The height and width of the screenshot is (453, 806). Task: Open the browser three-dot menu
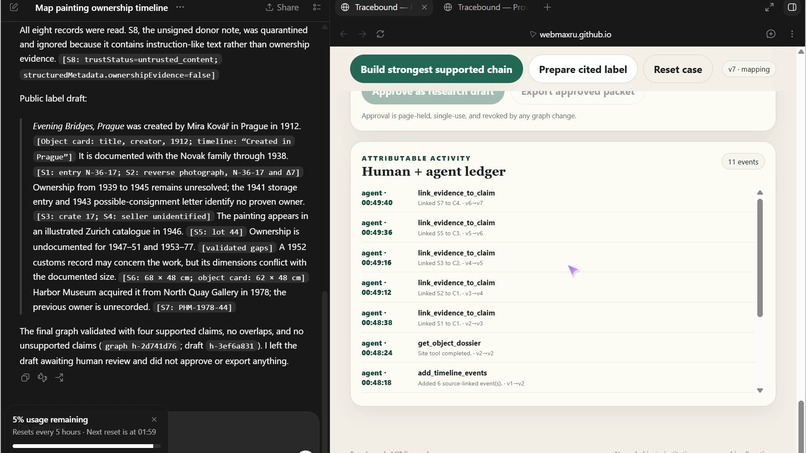point(792,34)
